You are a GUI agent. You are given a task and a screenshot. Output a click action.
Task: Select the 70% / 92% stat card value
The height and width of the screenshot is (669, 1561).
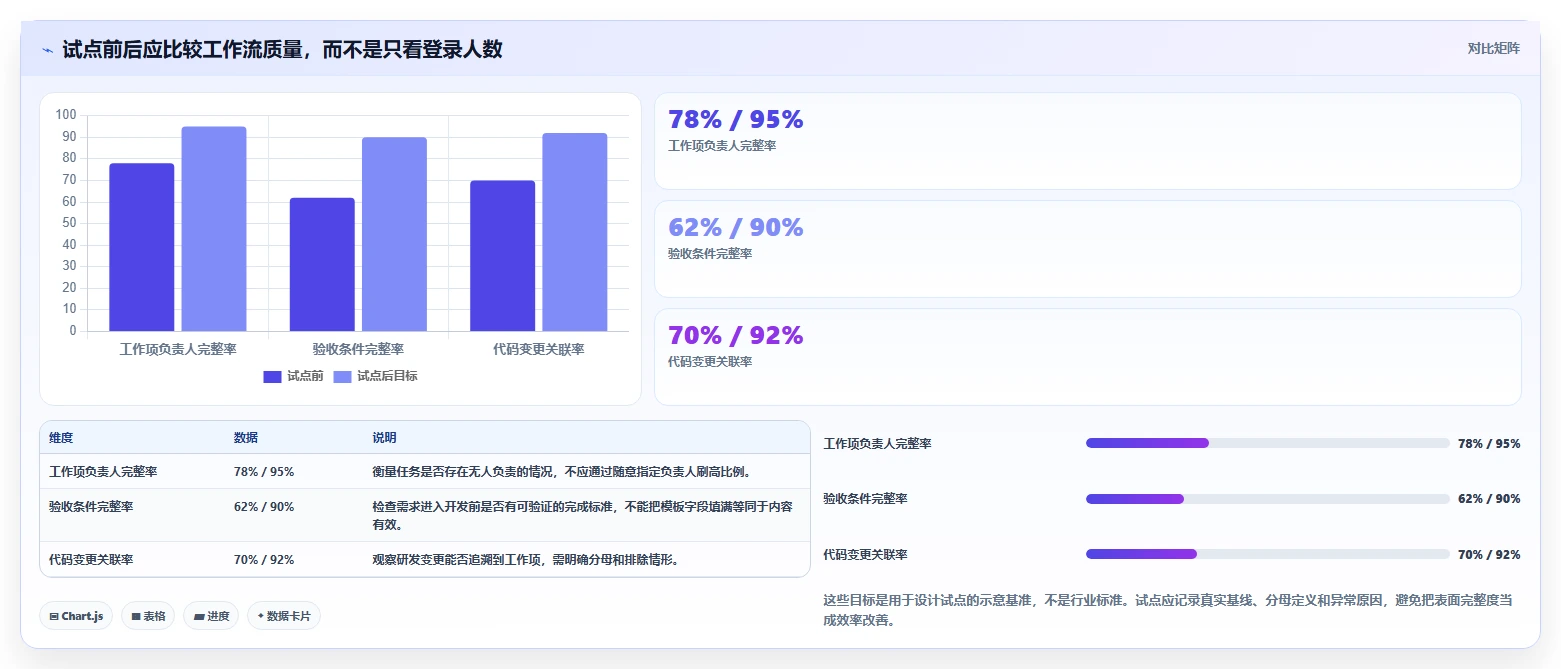pyautogui.click(x=736, y=336)
